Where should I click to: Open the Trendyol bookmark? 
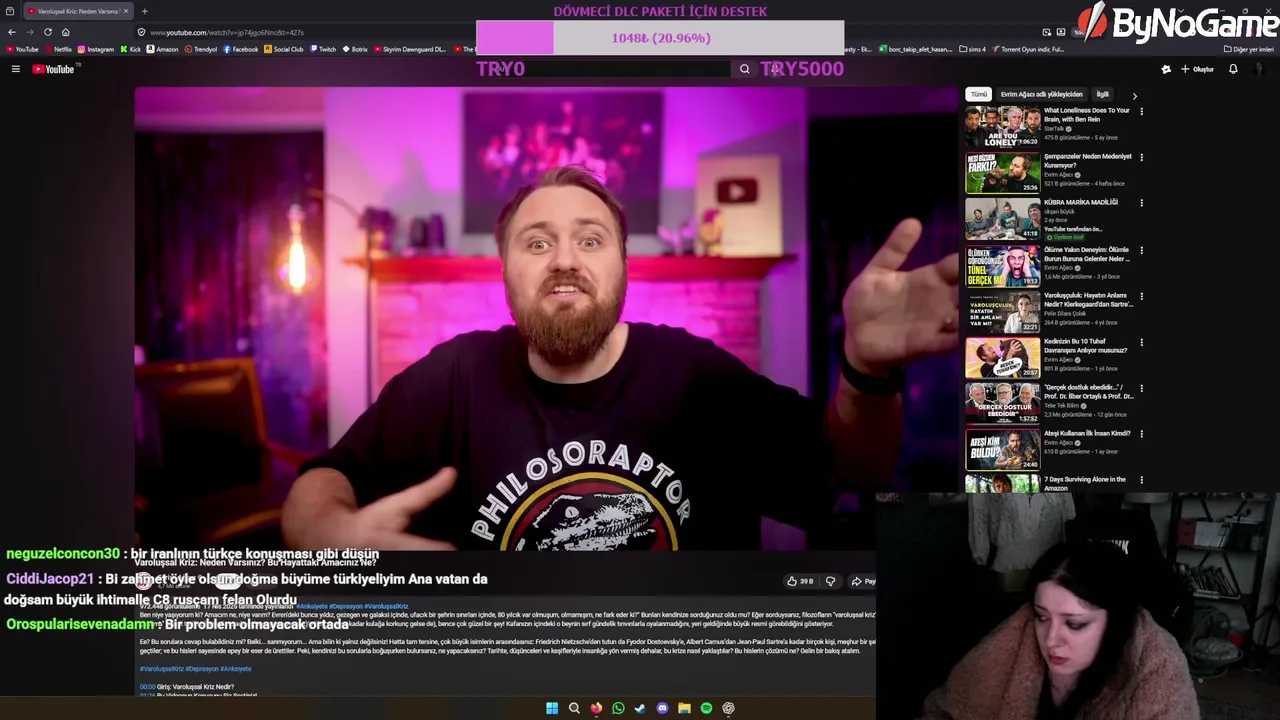[201, 49]
